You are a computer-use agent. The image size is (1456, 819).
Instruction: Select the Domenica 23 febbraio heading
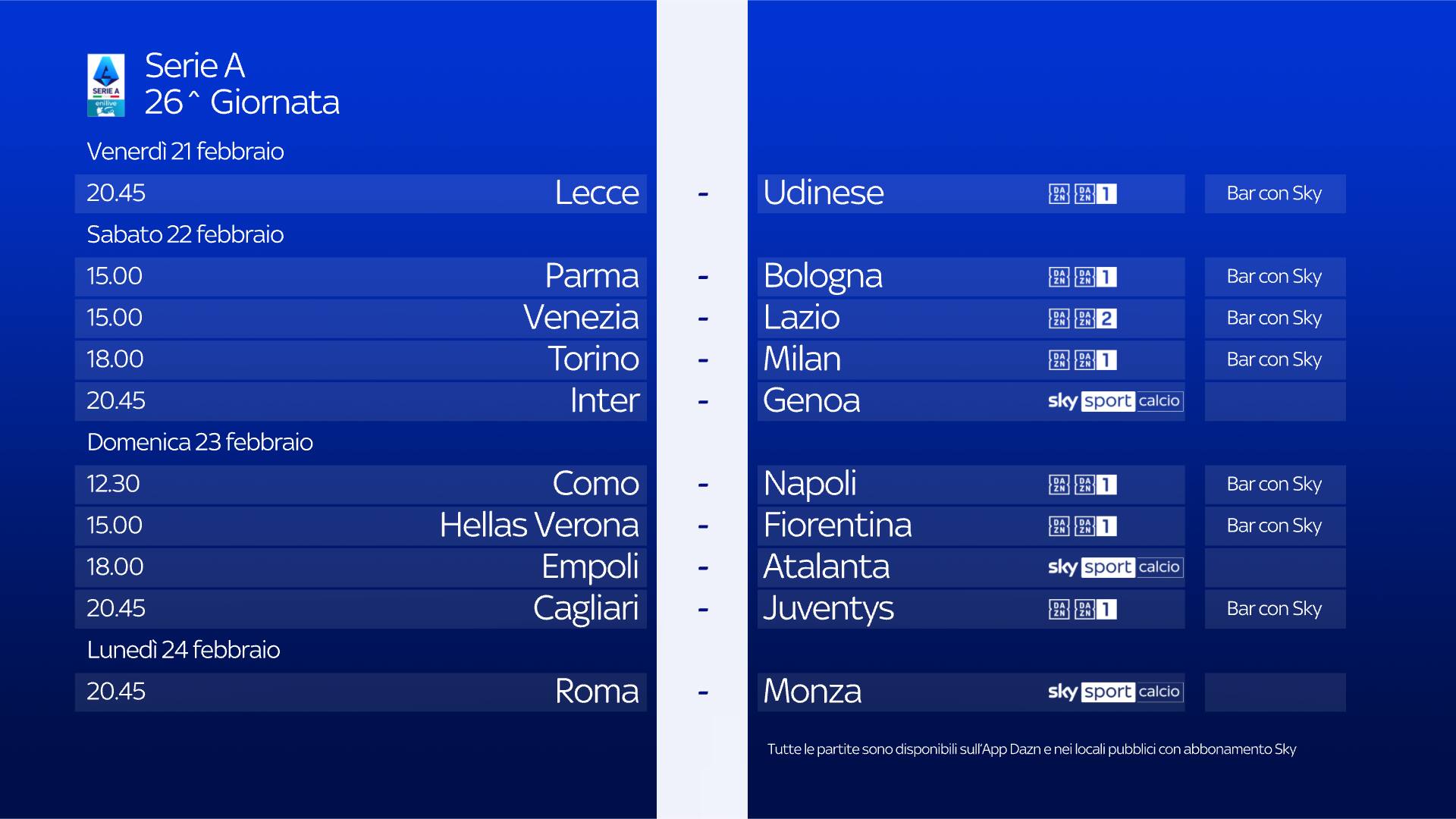click(199, 442)
